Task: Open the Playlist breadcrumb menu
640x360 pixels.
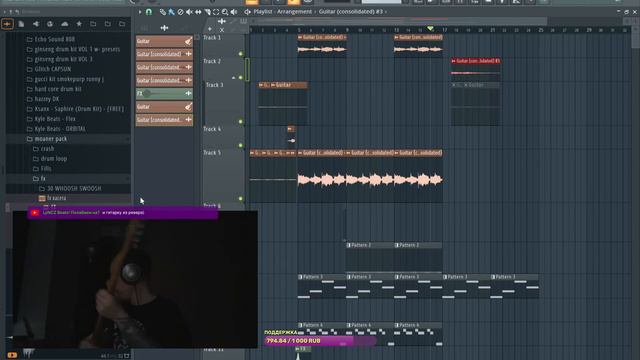Action: (x=263, y=12)
